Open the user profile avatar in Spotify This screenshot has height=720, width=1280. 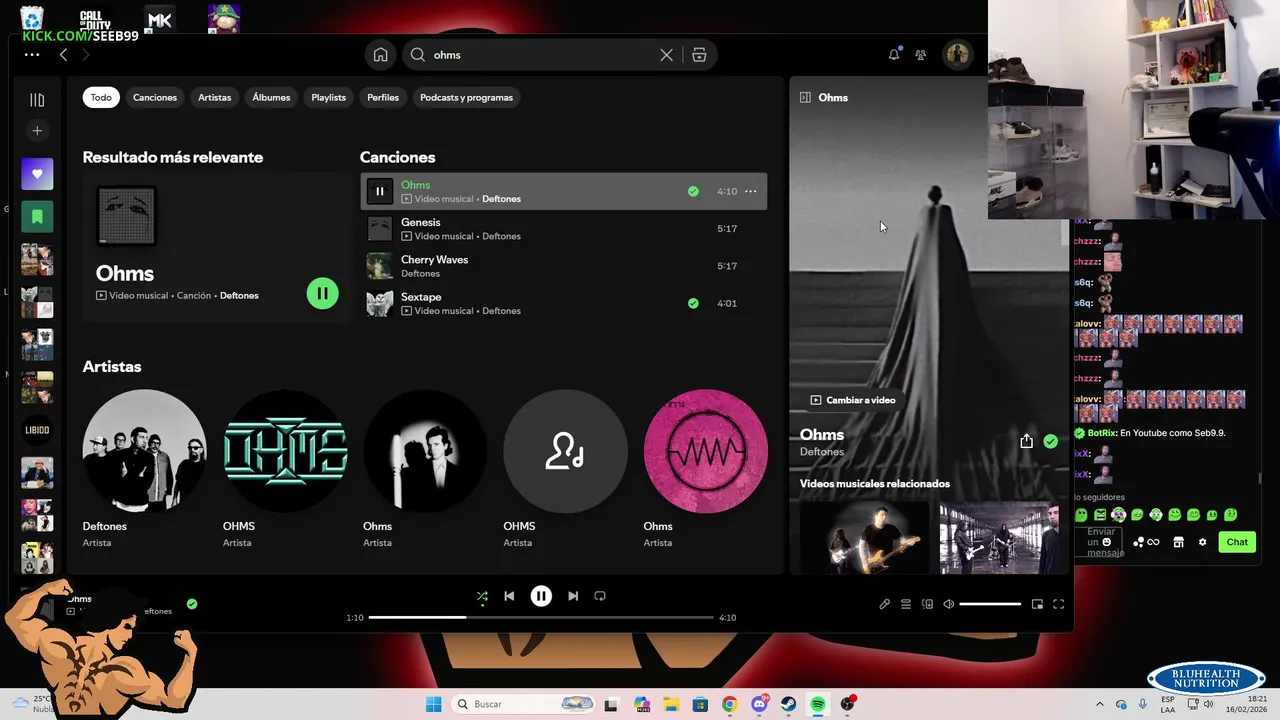[958, 55]
